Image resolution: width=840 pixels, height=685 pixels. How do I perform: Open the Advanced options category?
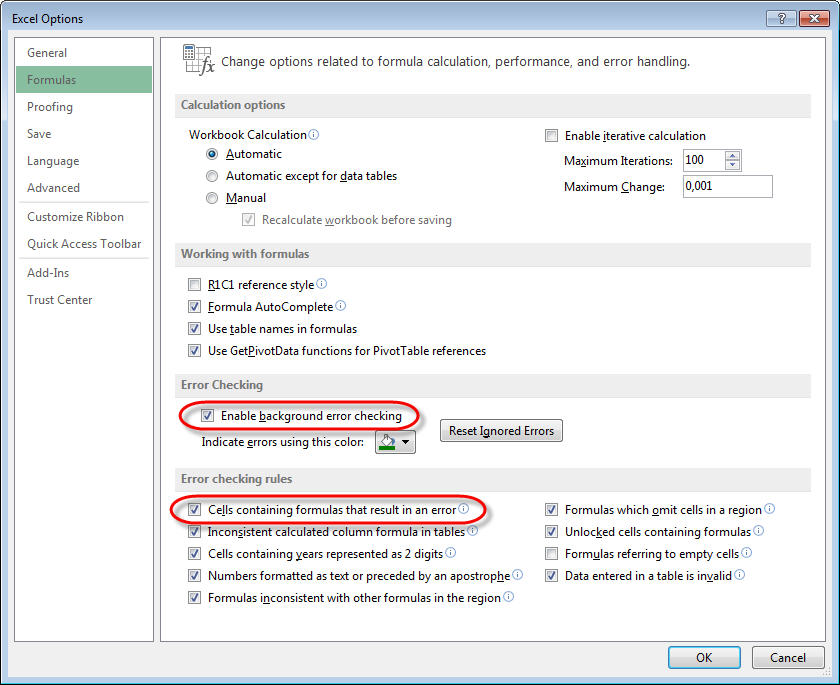click(84, 187)
